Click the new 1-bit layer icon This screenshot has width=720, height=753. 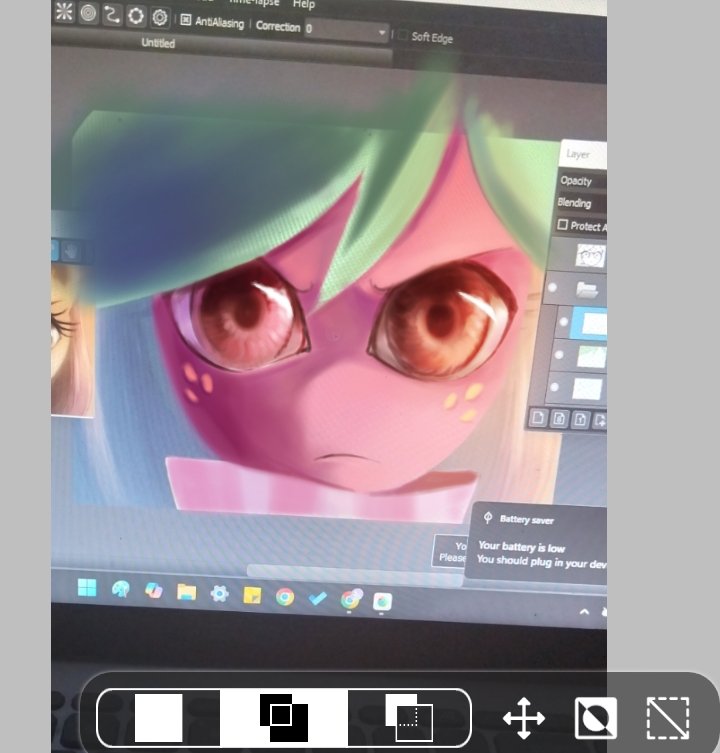coord(580,420)
